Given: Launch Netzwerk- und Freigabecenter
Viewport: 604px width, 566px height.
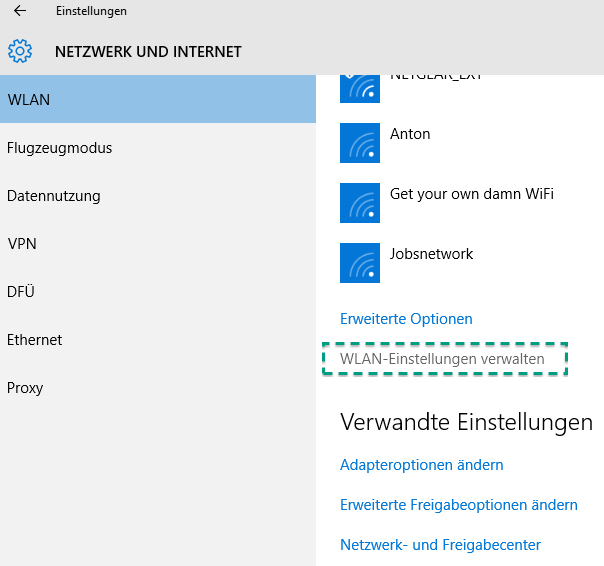Looking at the screenshot, I should pyautogui.click(x=440, y=545).
